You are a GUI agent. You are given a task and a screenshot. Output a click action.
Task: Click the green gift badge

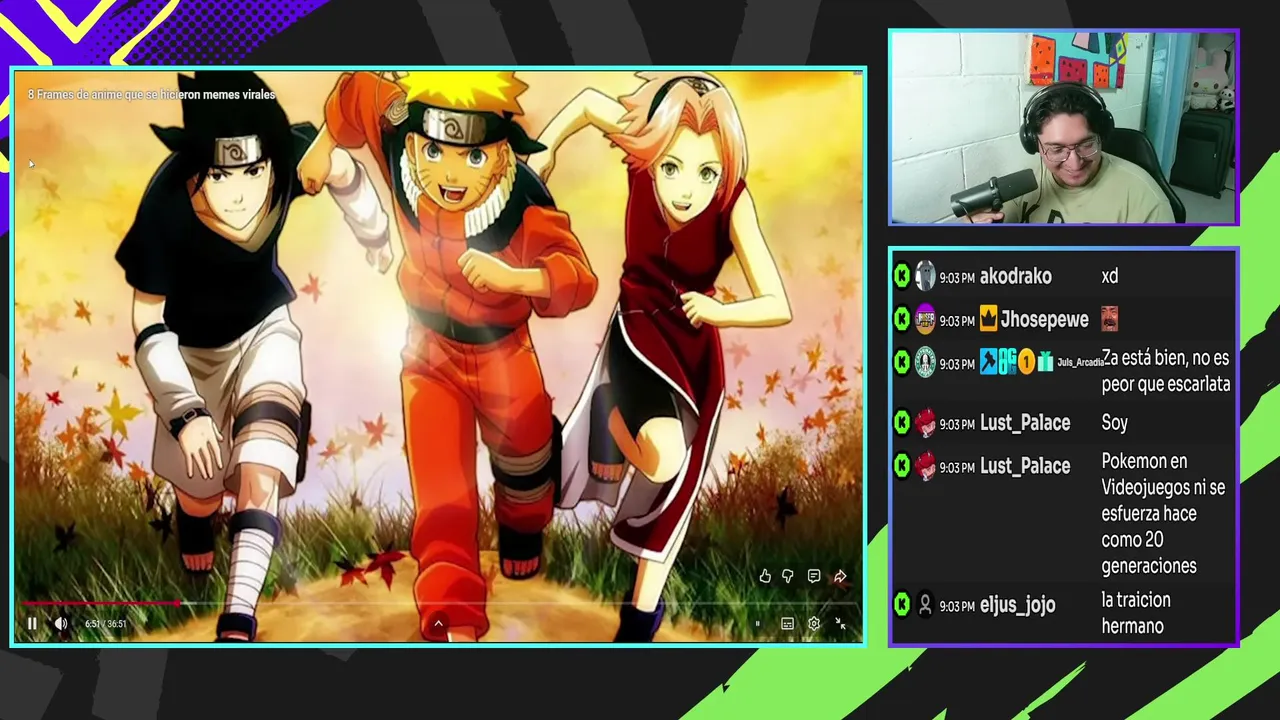1046,362
